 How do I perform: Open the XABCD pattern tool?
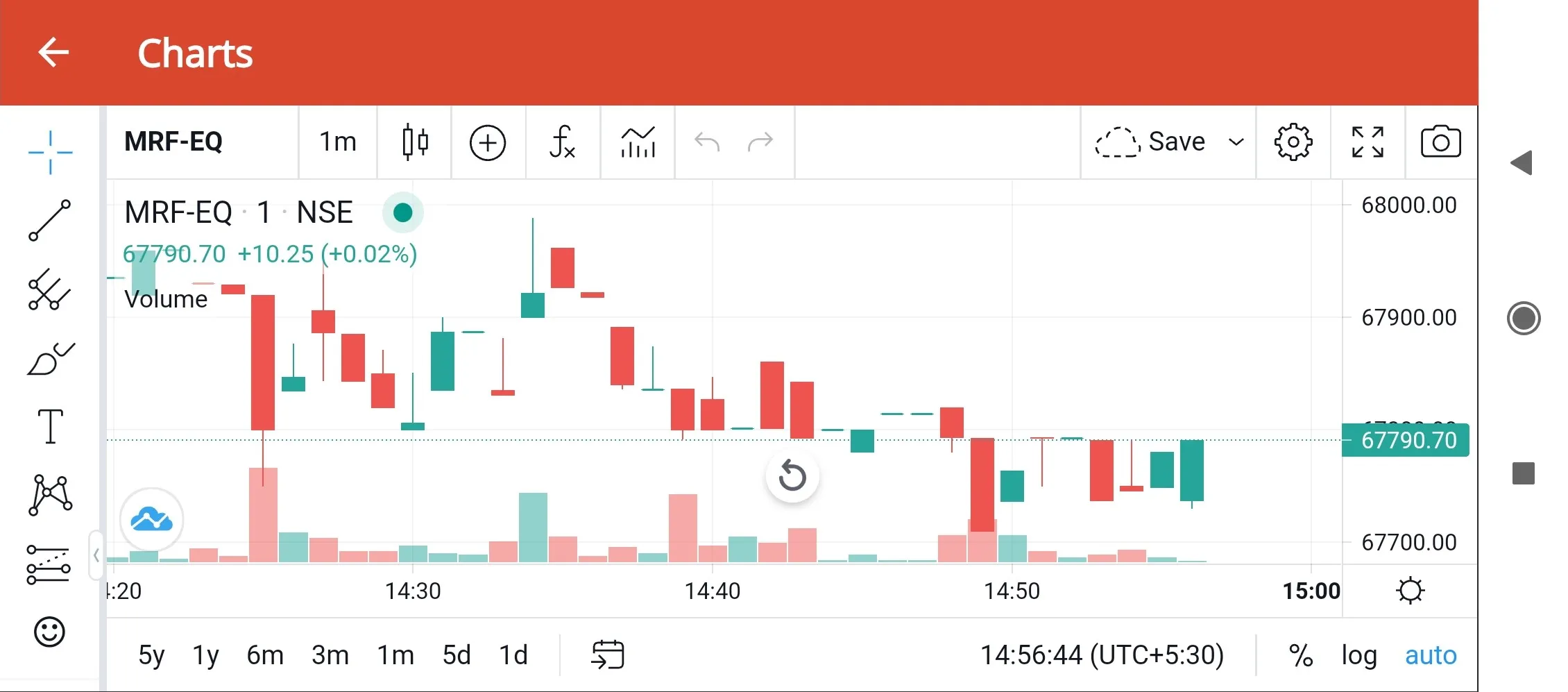click(50, 495)
